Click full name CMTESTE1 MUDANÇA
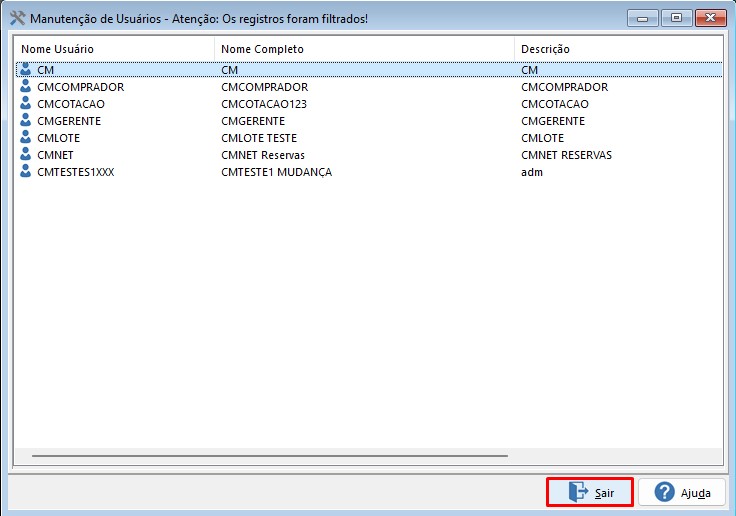Screen dimensions: 736x516 click(276, 172)
